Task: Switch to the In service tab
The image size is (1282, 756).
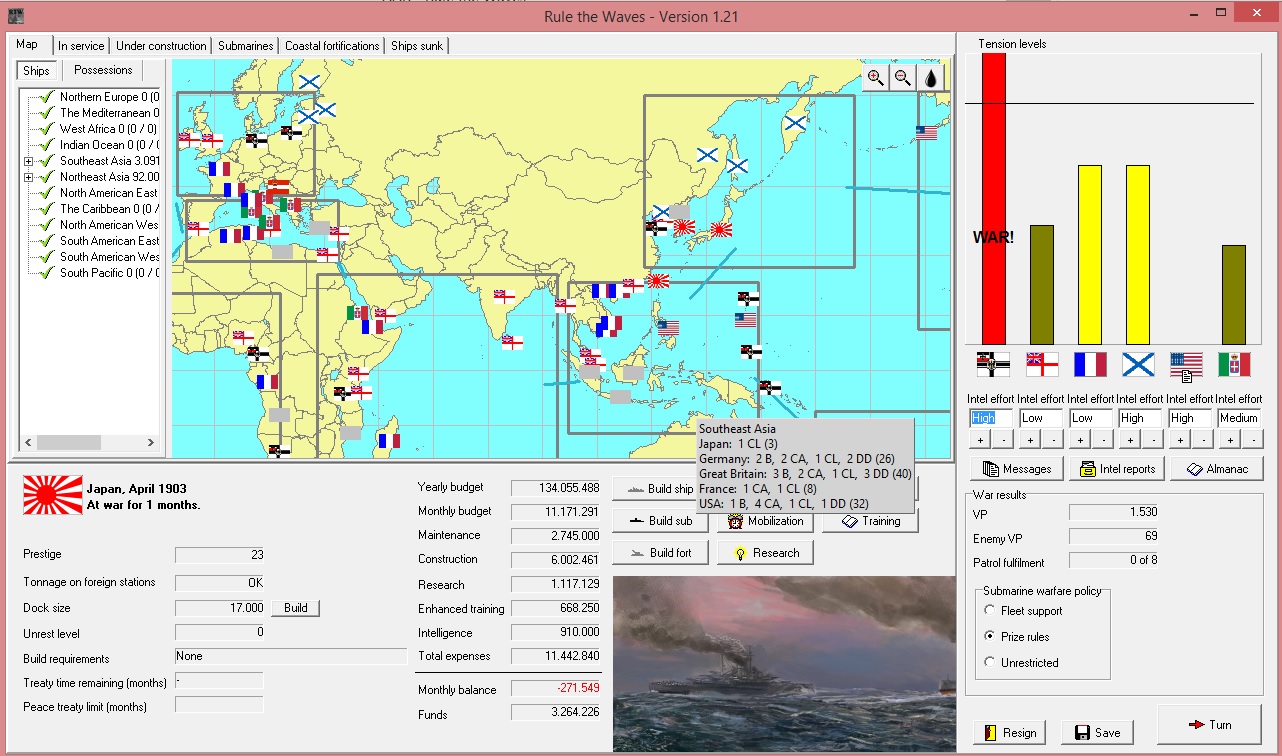Action: pos(81,46)
